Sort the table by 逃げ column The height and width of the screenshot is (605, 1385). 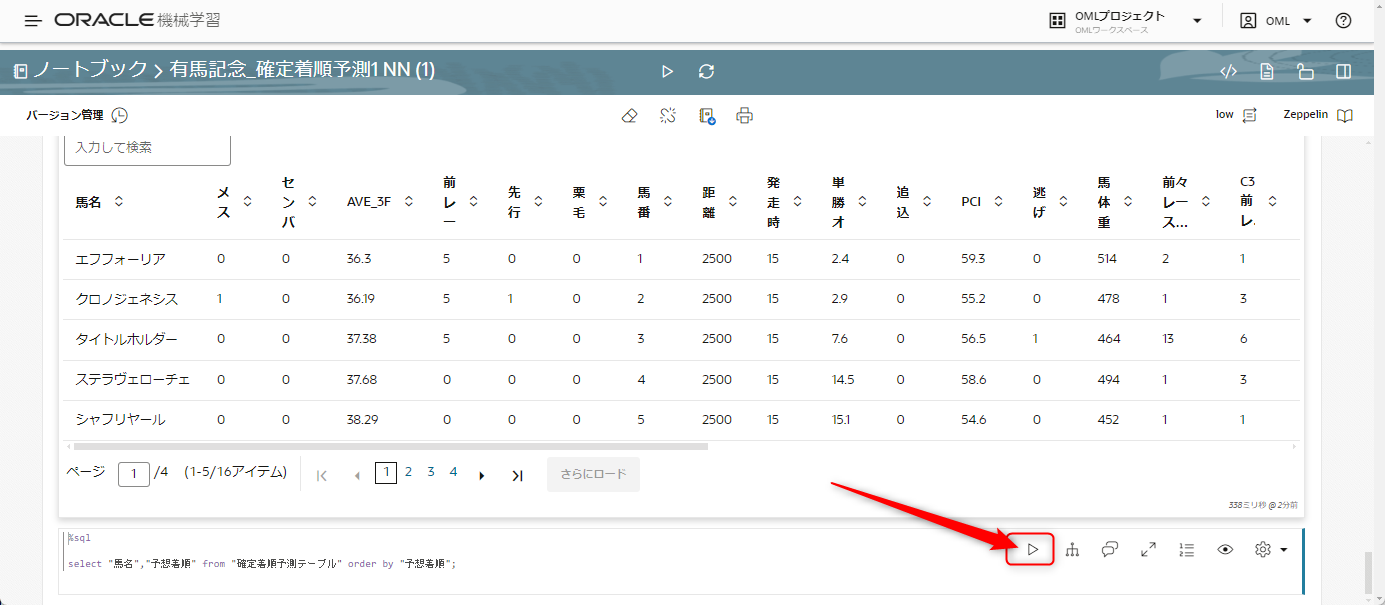1063,202
